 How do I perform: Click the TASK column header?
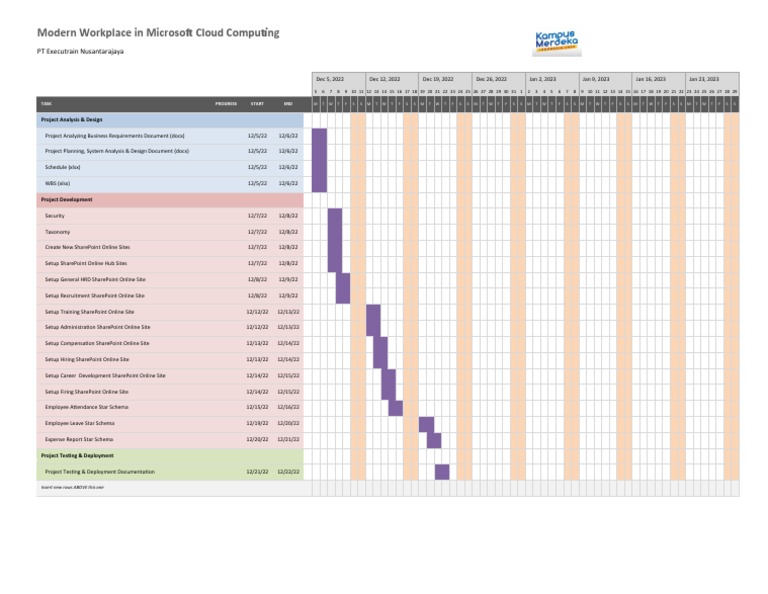(48, 103)
